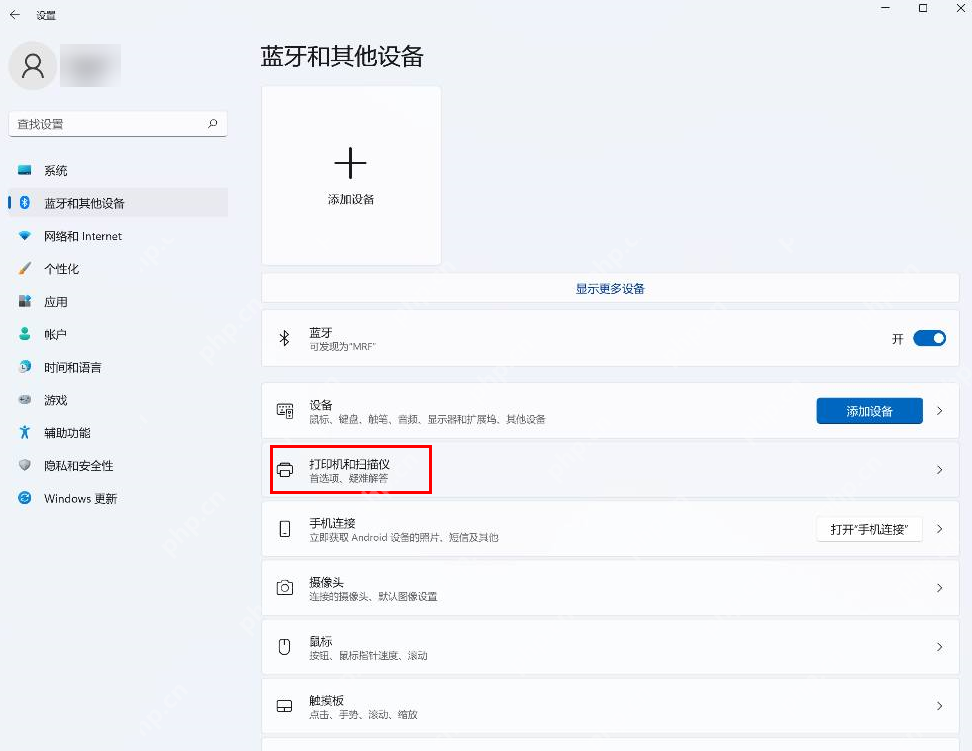Open 触摸板 settings row label
Image resolution: width=972 pixels, height=751 pixels.
click(326, 700)
